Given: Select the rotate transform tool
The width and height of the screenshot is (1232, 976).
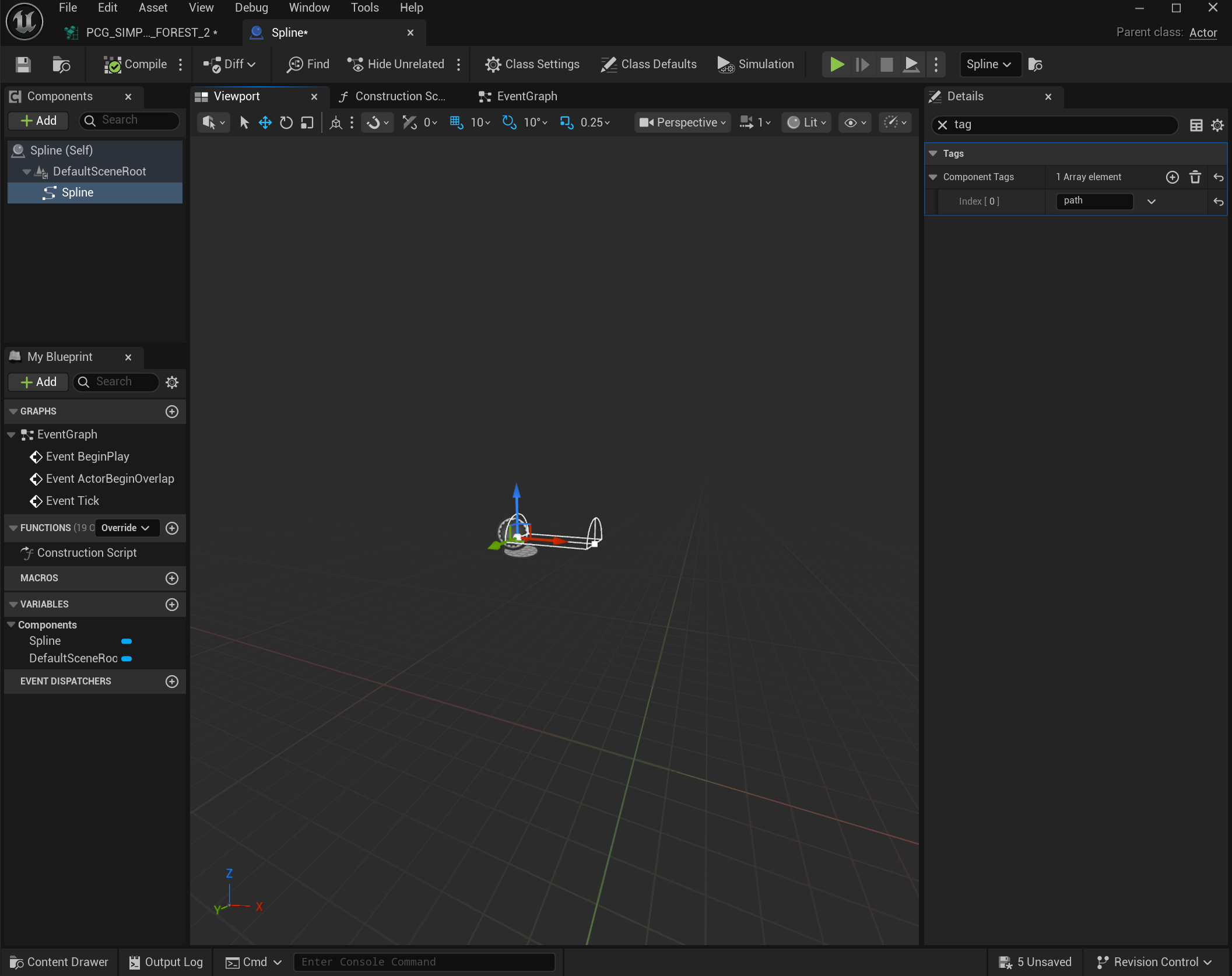Looking at the screenshot, I should [286, 122].
